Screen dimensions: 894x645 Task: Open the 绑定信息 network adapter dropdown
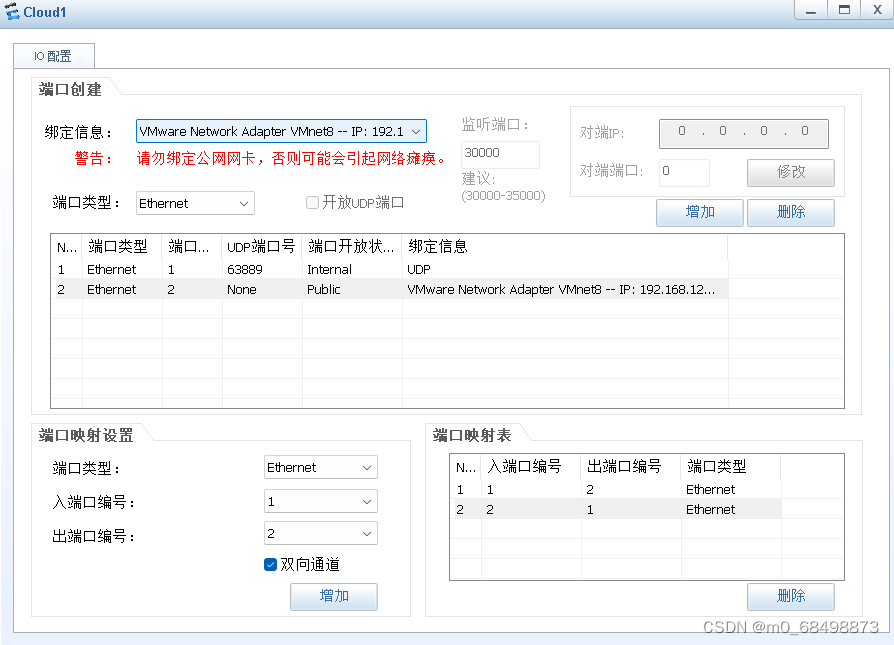(x=416, y=130)
